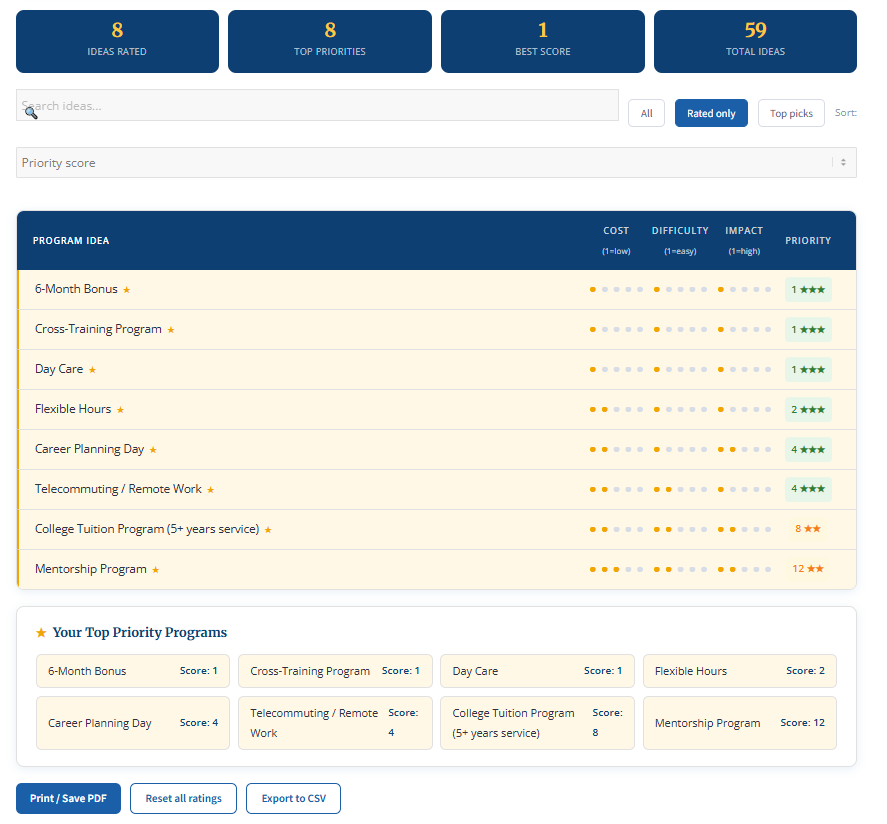This screenshot has width=887, height=824.
Task: Click the star icon next to 6-Month Bonus
Action: [126, 290]
